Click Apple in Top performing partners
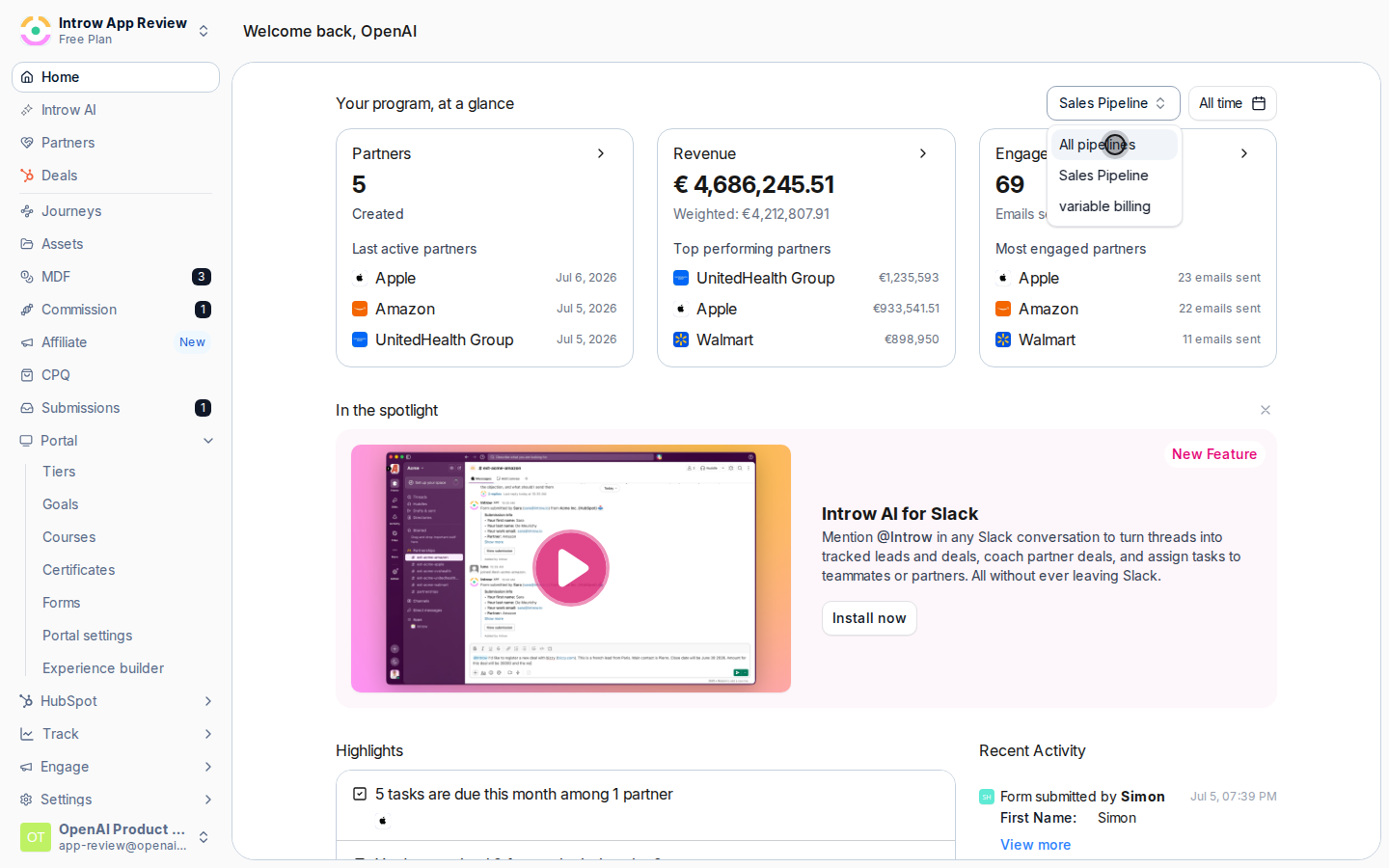 click(x=717, y=309)
